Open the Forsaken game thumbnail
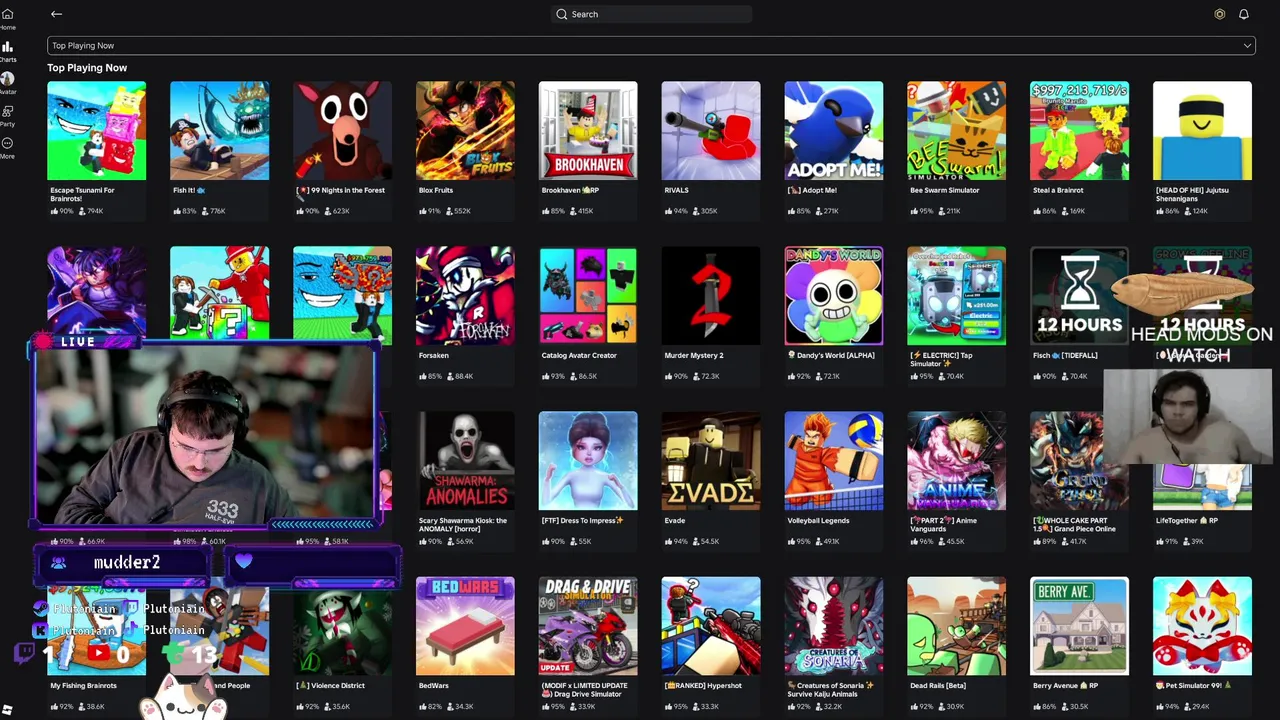 click(465, 295)
